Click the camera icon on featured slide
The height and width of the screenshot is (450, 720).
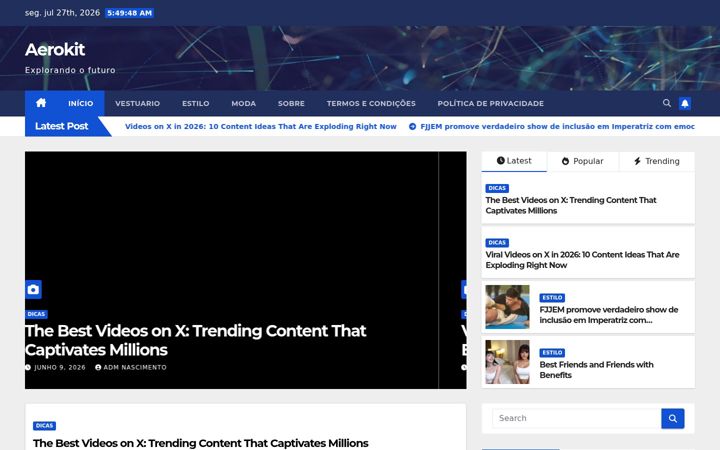(33, 289)
